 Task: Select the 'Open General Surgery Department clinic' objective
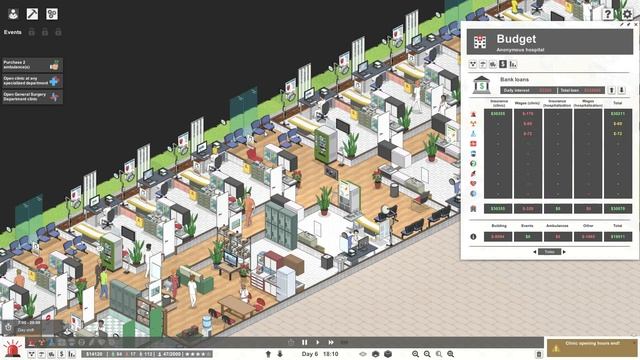pos(32,97)
